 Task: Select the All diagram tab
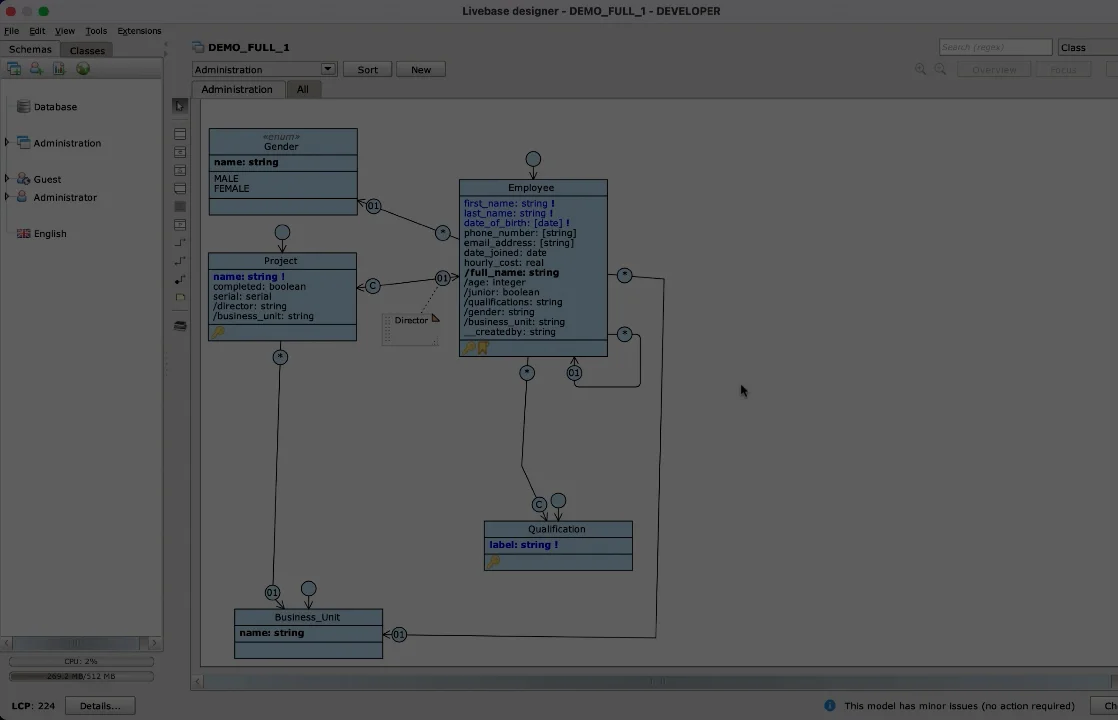303,89
